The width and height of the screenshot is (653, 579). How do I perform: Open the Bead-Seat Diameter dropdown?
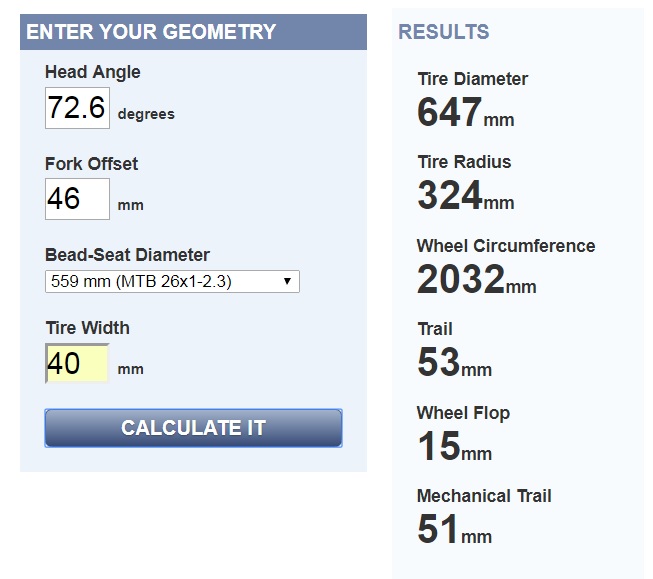172,282
